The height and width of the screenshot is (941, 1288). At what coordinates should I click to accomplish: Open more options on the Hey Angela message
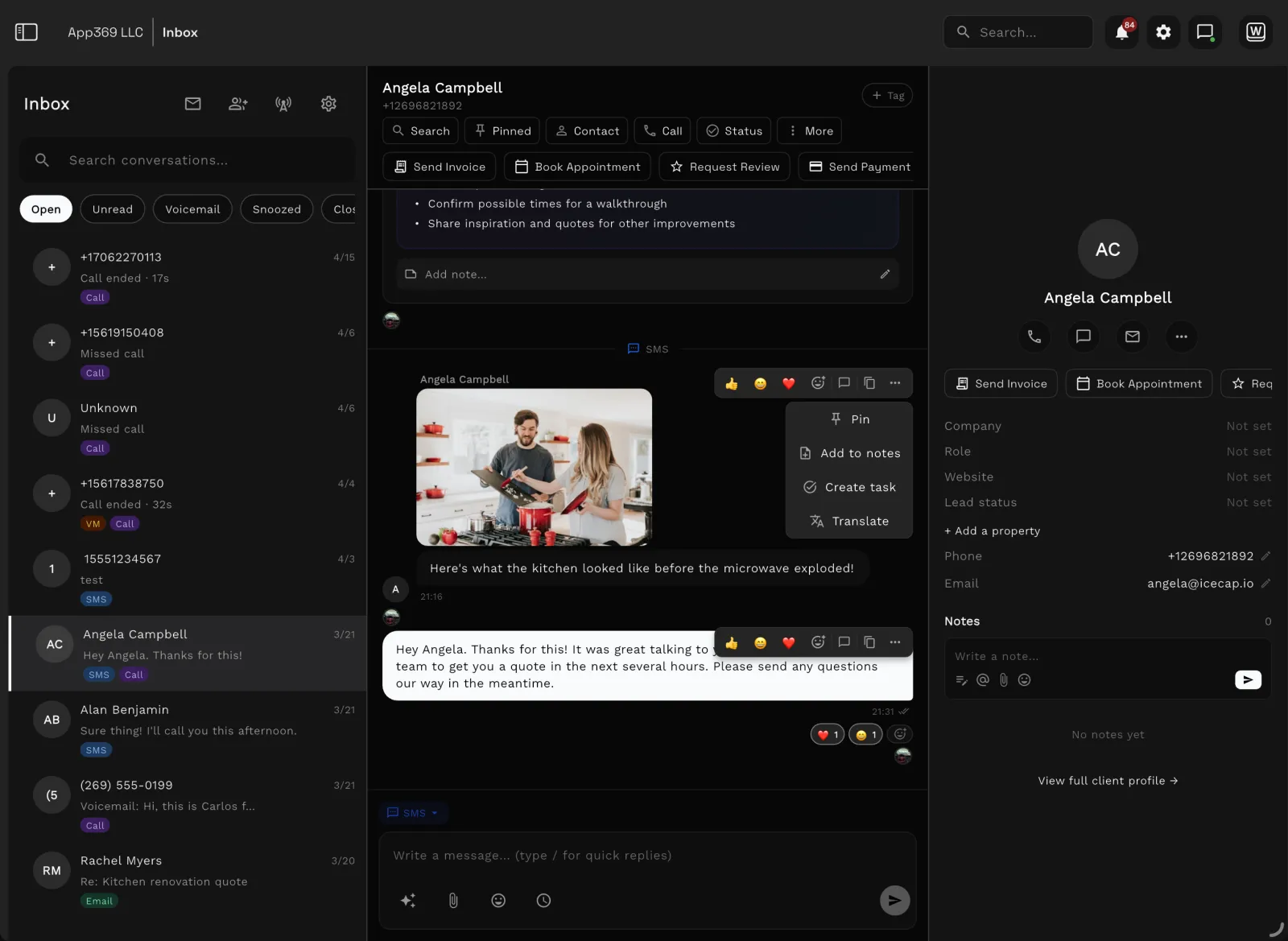895,642
